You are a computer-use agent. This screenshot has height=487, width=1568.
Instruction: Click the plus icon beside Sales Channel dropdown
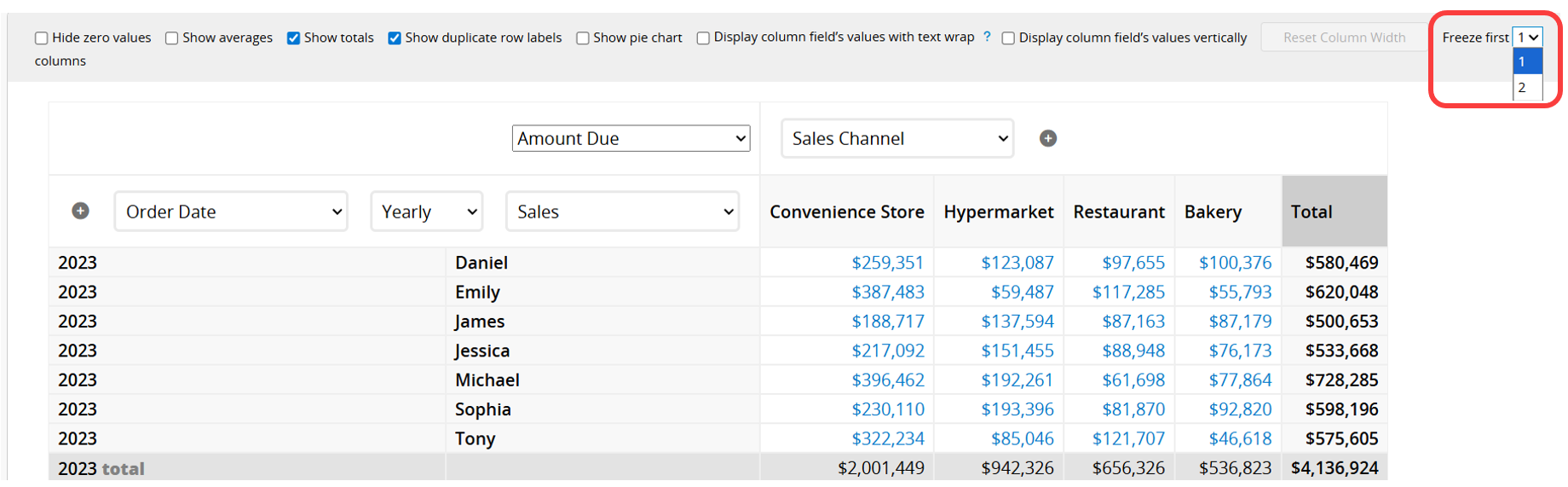click(x=1047, y=138)
